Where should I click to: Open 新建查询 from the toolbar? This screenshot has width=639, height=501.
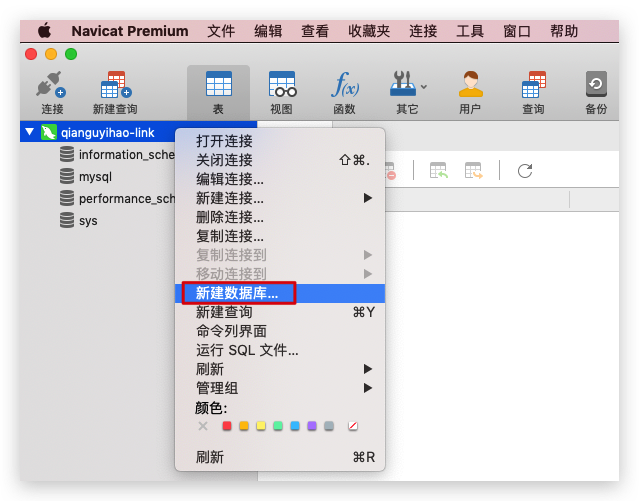click(115, 92)
